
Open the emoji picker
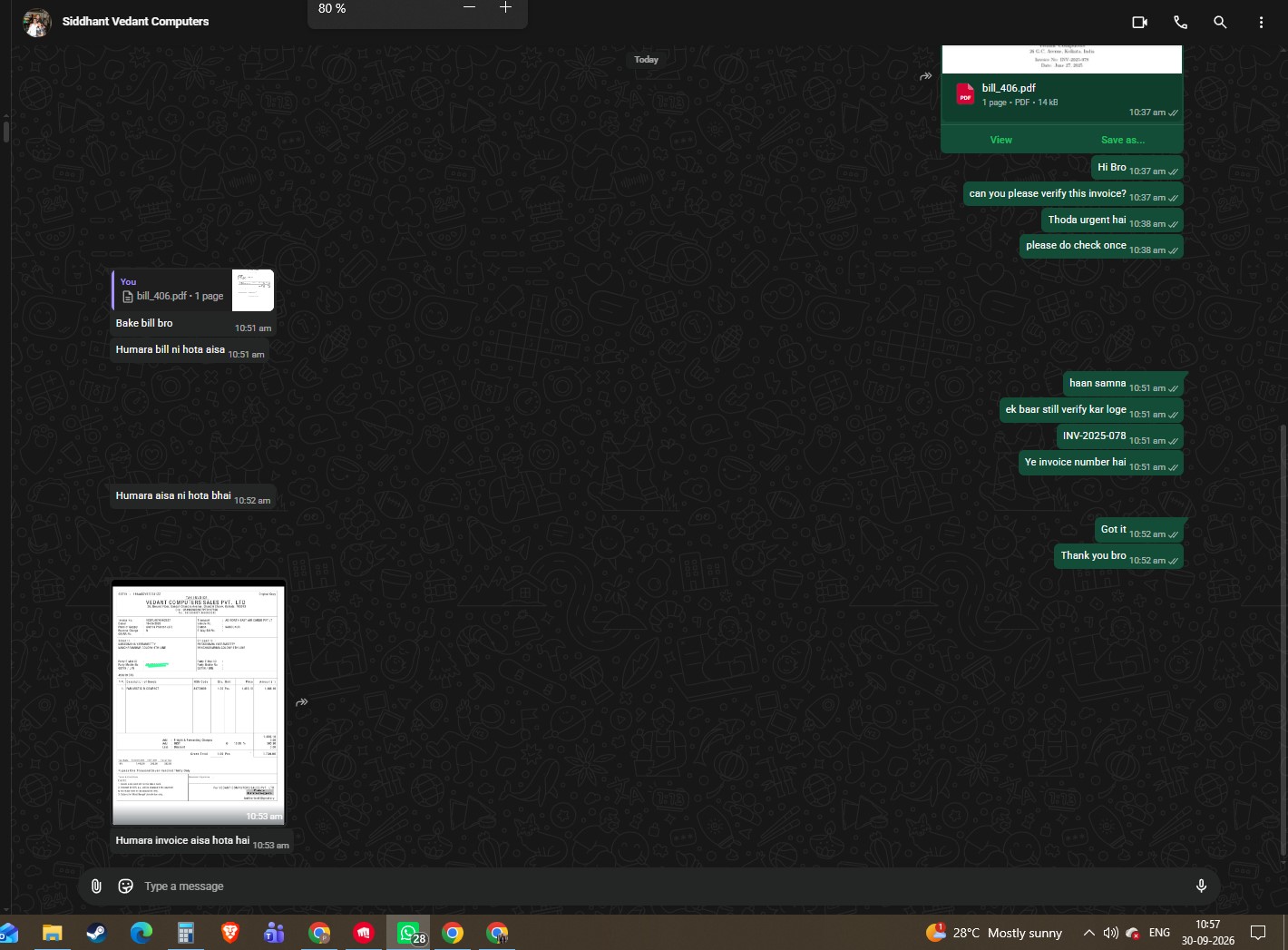(126, 886)
